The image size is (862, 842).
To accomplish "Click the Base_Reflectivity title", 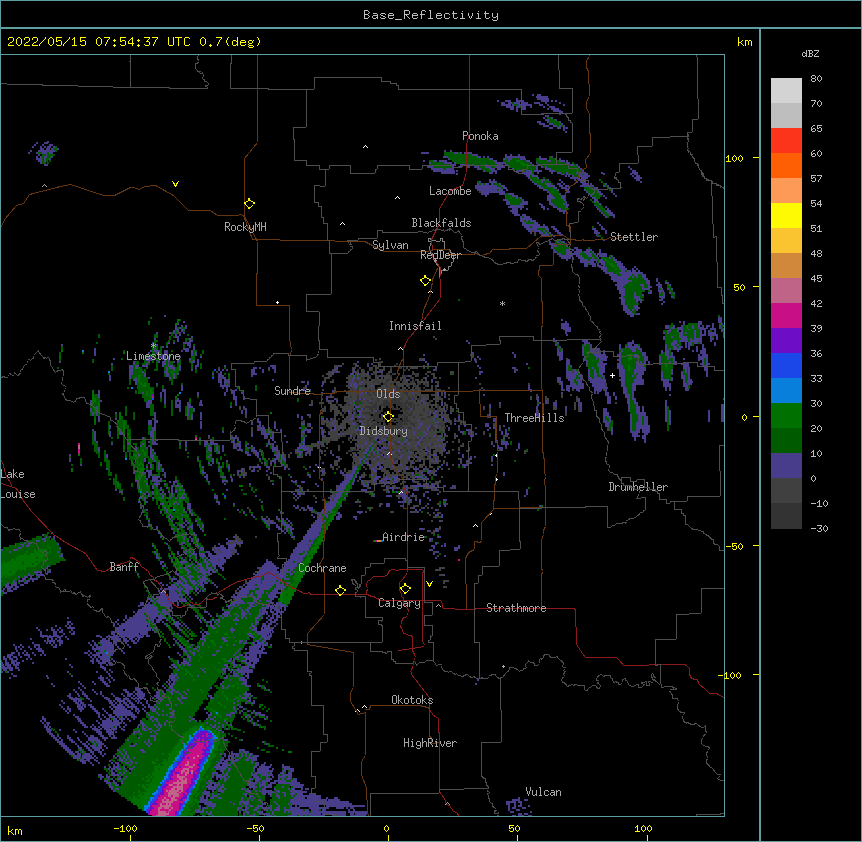I will [431, 15].
